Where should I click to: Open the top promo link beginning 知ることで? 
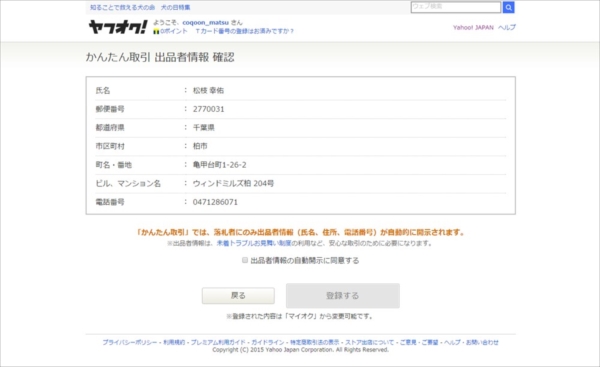[122, 7]
